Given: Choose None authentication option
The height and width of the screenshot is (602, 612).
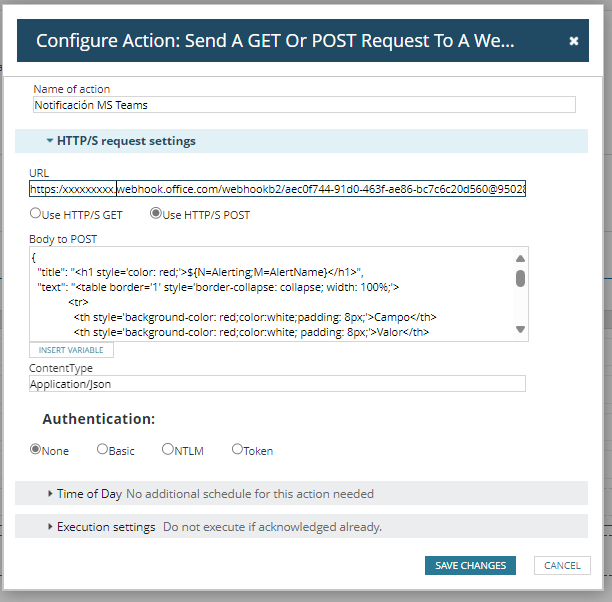Looking at the screenshot, I should 36,449.
